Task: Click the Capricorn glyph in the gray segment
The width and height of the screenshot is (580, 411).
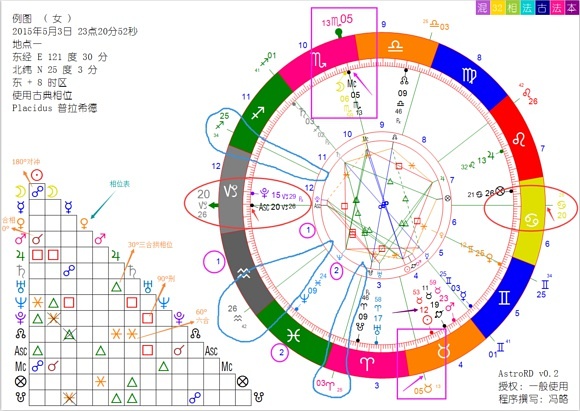Action: pos(230,191)
